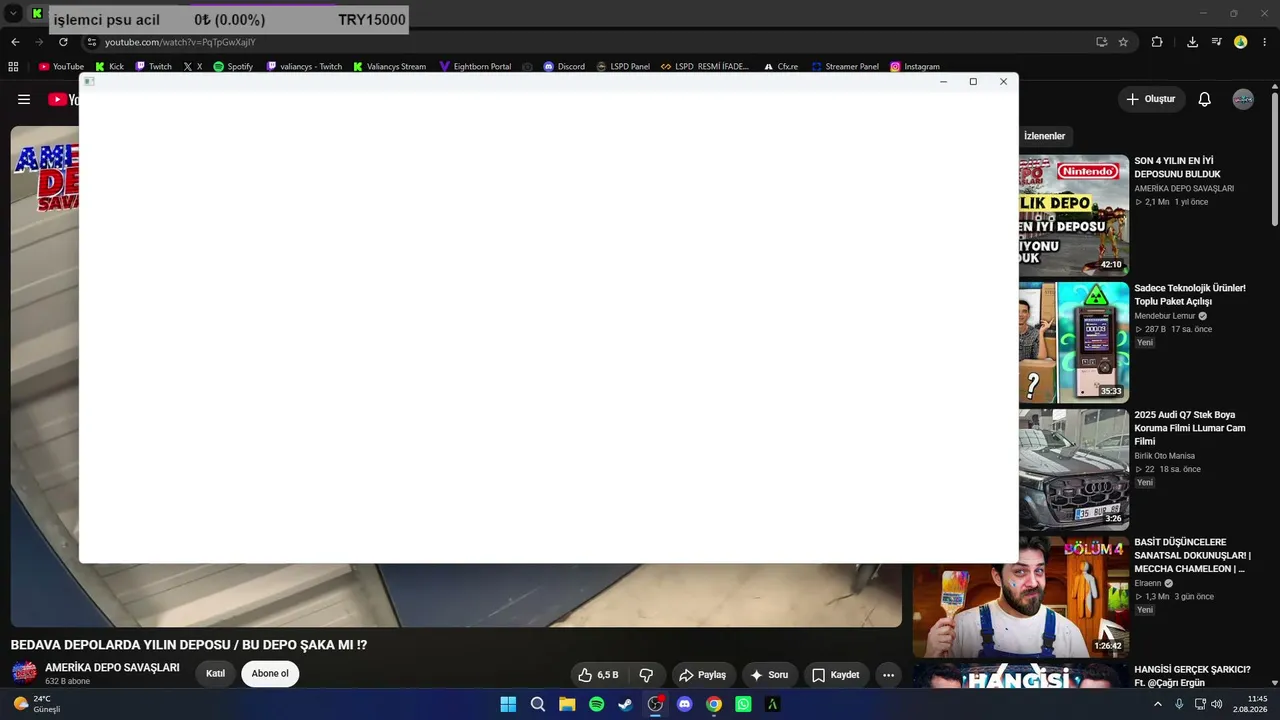This screenshot has width=1280, height=720.
Task: Open Discord from the taskbar
Action: (x=684, y=704)
